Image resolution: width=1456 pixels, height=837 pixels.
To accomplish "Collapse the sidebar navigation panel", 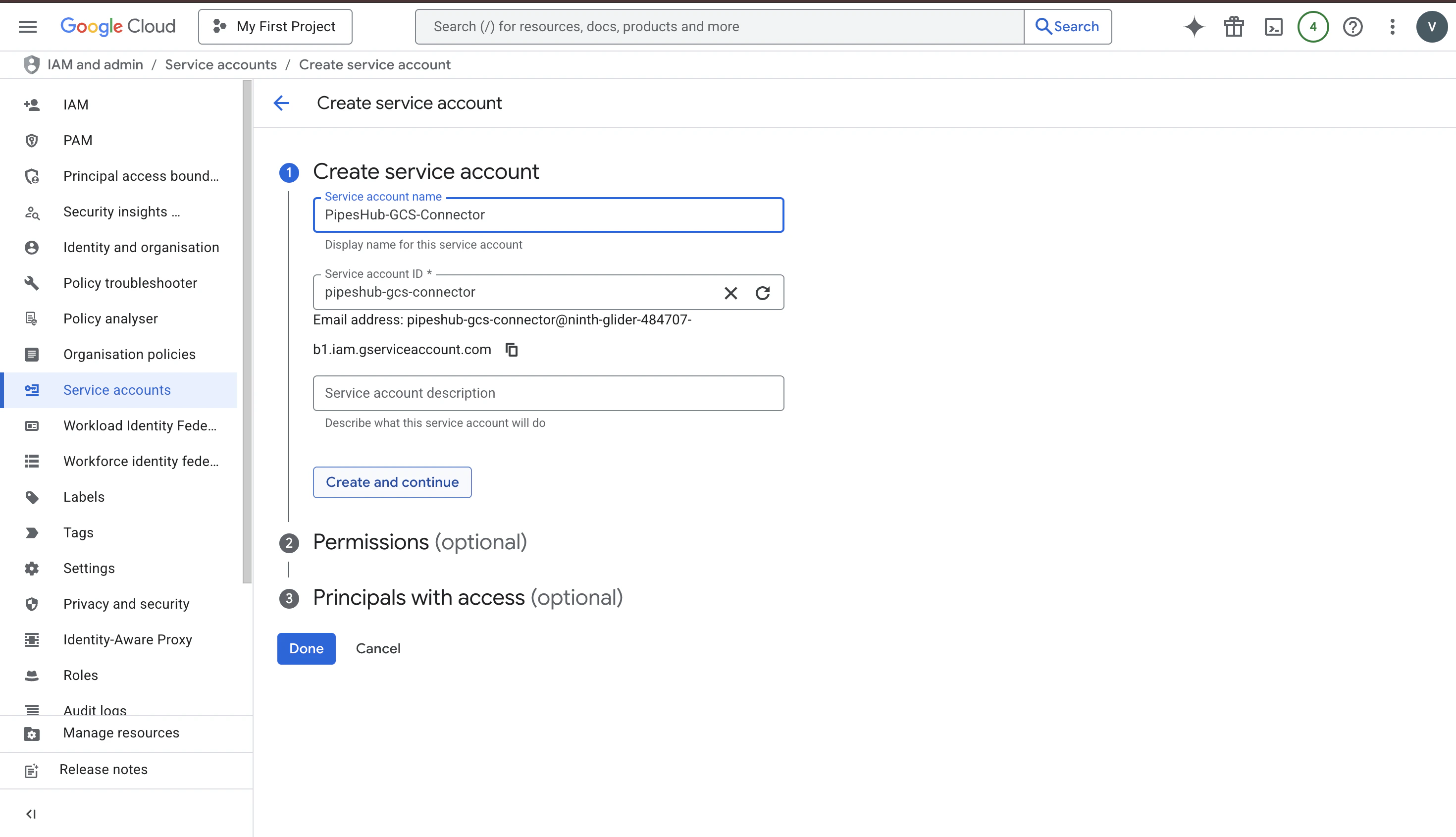I will [x=31, y=813].
